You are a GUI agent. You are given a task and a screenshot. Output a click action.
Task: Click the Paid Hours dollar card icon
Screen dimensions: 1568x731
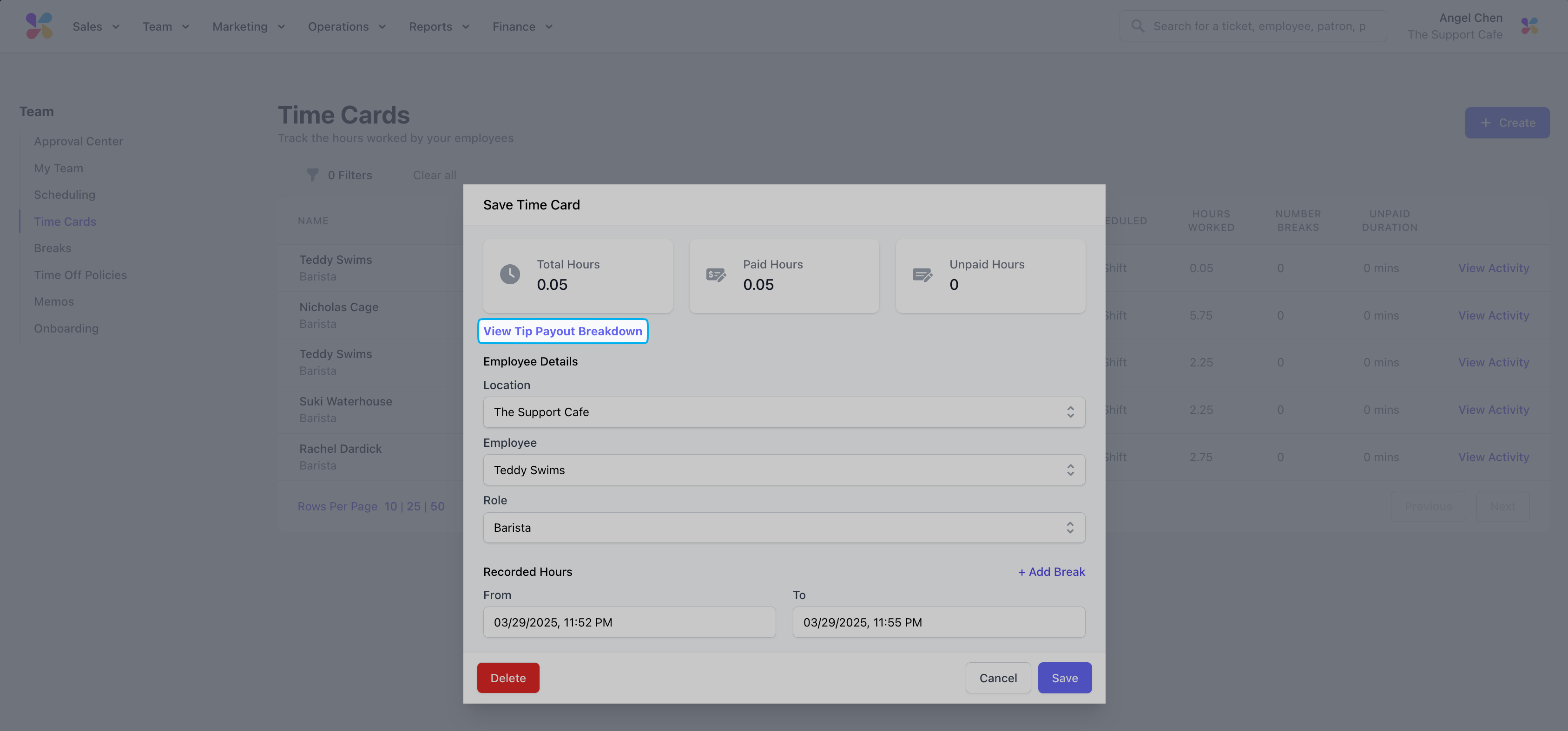click(716, 275)
